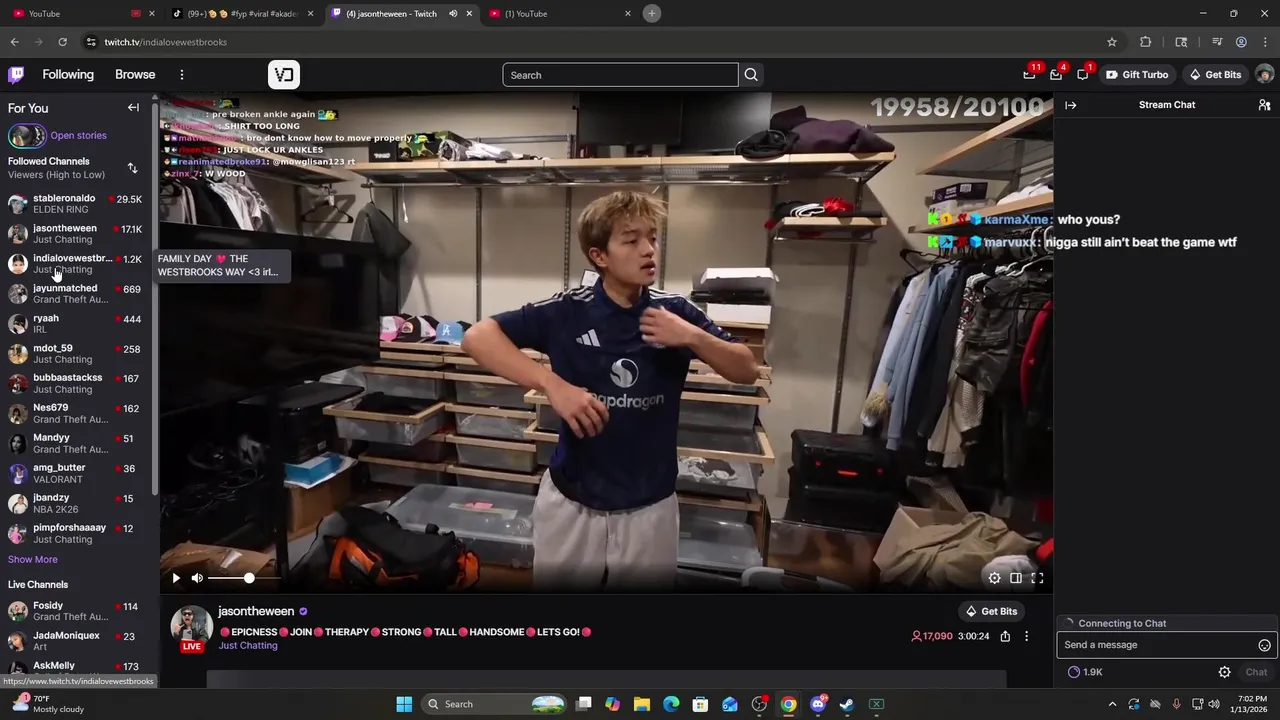Focus the Twitch search field
The width and height of the screenshot is (1280, 720).
[620, 75]
